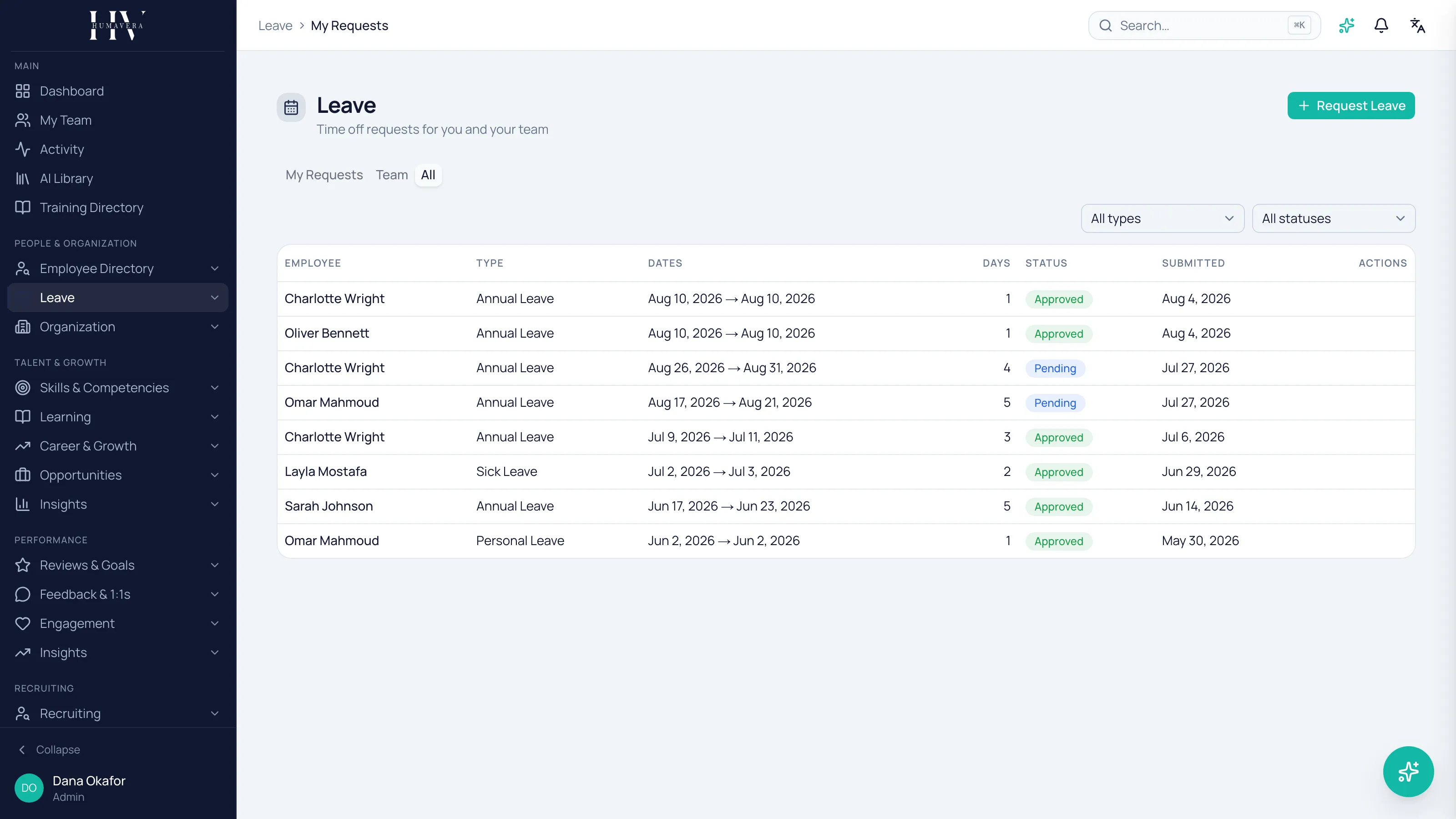The image size is (1456, 819).
Task: Click the Sick Leave type cell
Action: tap(506, 471)
